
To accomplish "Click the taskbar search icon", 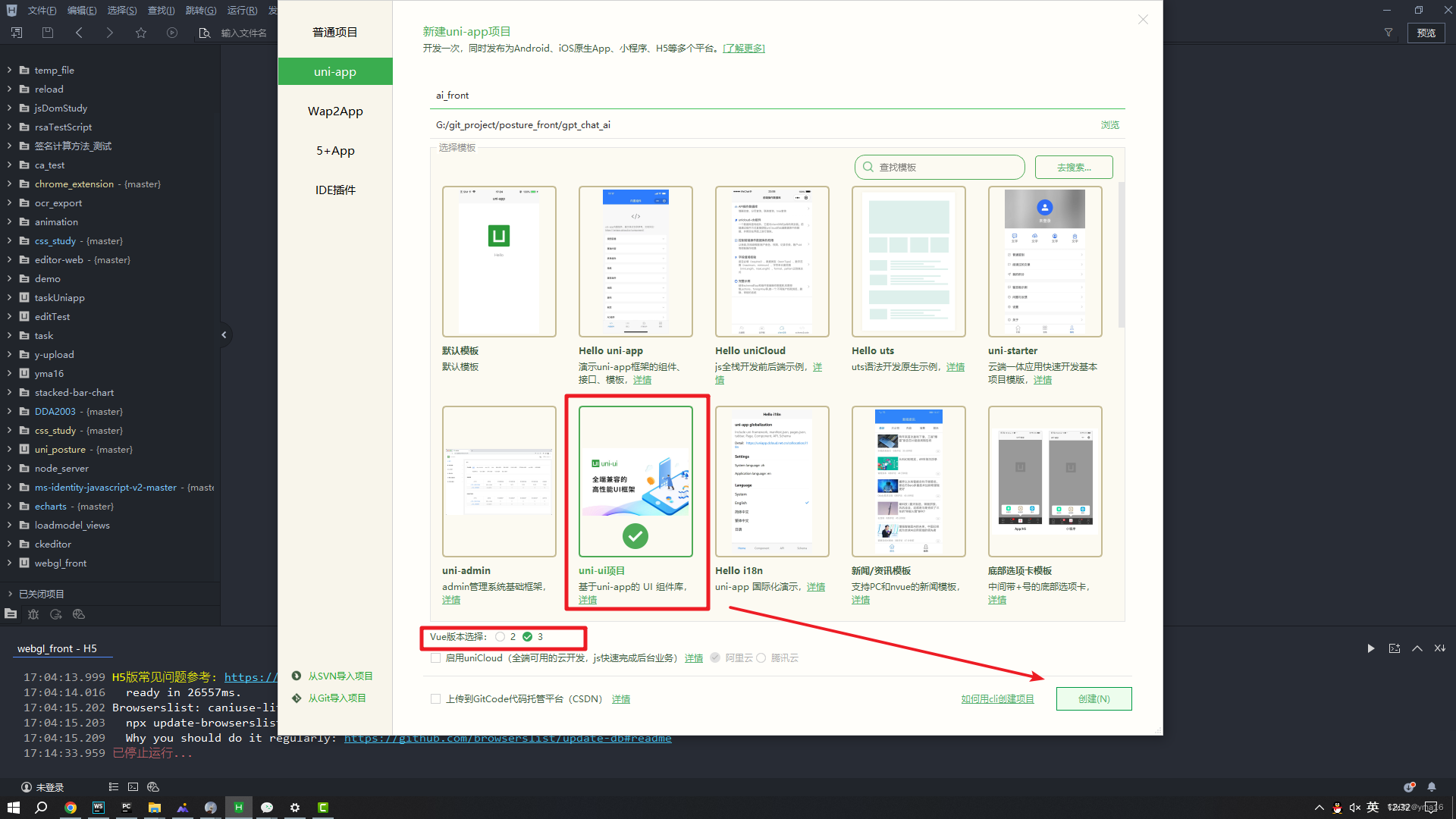I will tap(42, 808).
